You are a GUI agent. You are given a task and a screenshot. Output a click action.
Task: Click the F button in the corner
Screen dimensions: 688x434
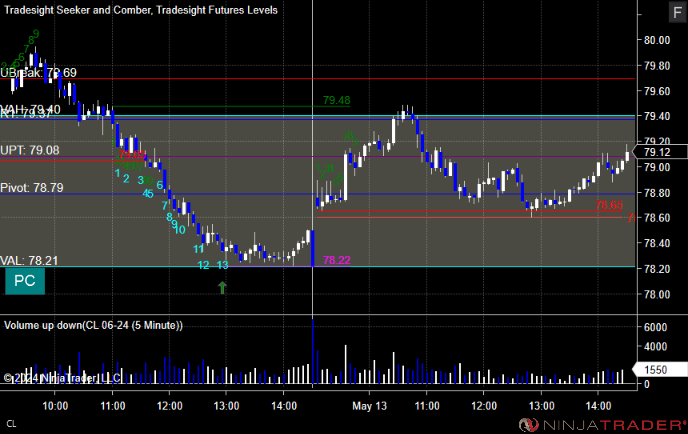tap(677, 12)
